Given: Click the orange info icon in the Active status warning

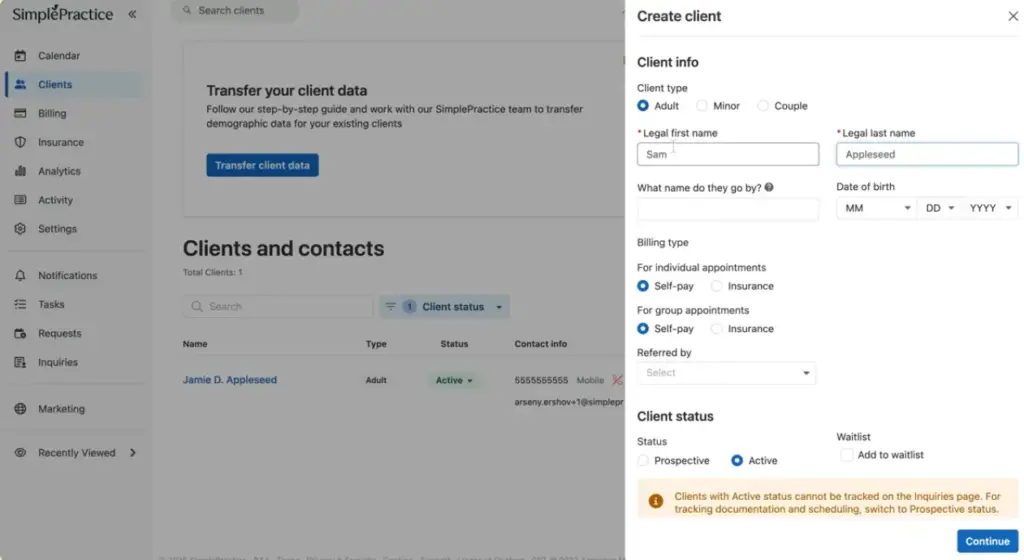Looking at the screenshot, I should pos(656,501).
